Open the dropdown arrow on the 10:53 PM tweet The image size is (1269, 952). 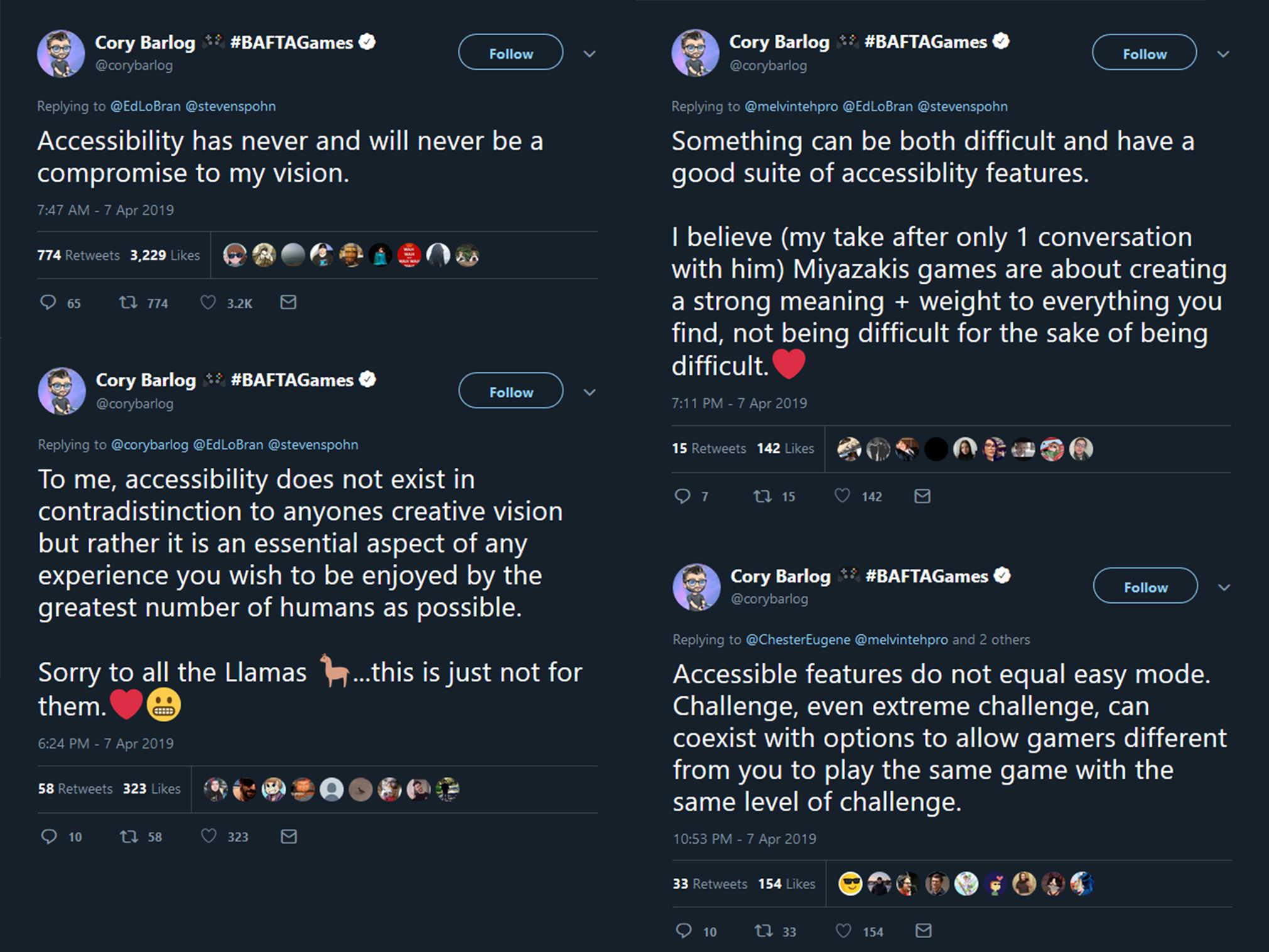tap(1224, 588)
